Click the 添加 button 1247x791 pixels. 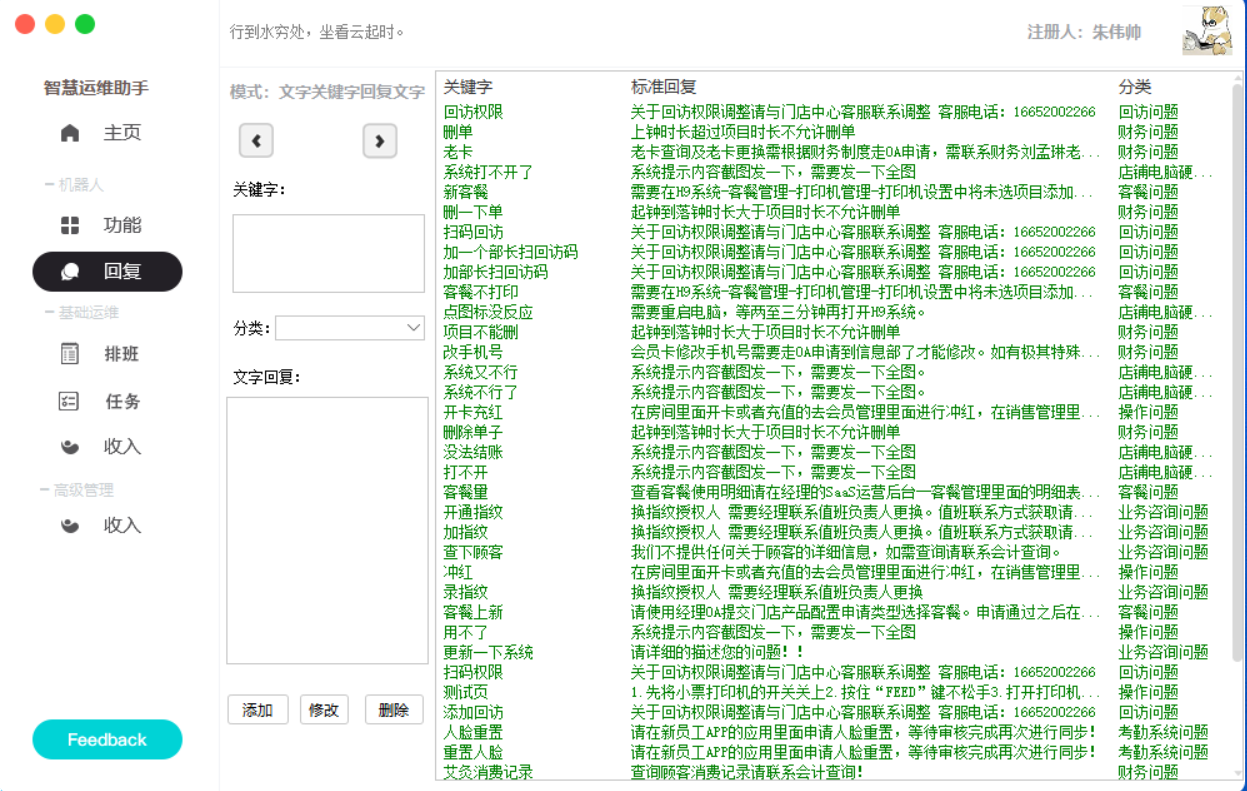(x=257, y=710)
